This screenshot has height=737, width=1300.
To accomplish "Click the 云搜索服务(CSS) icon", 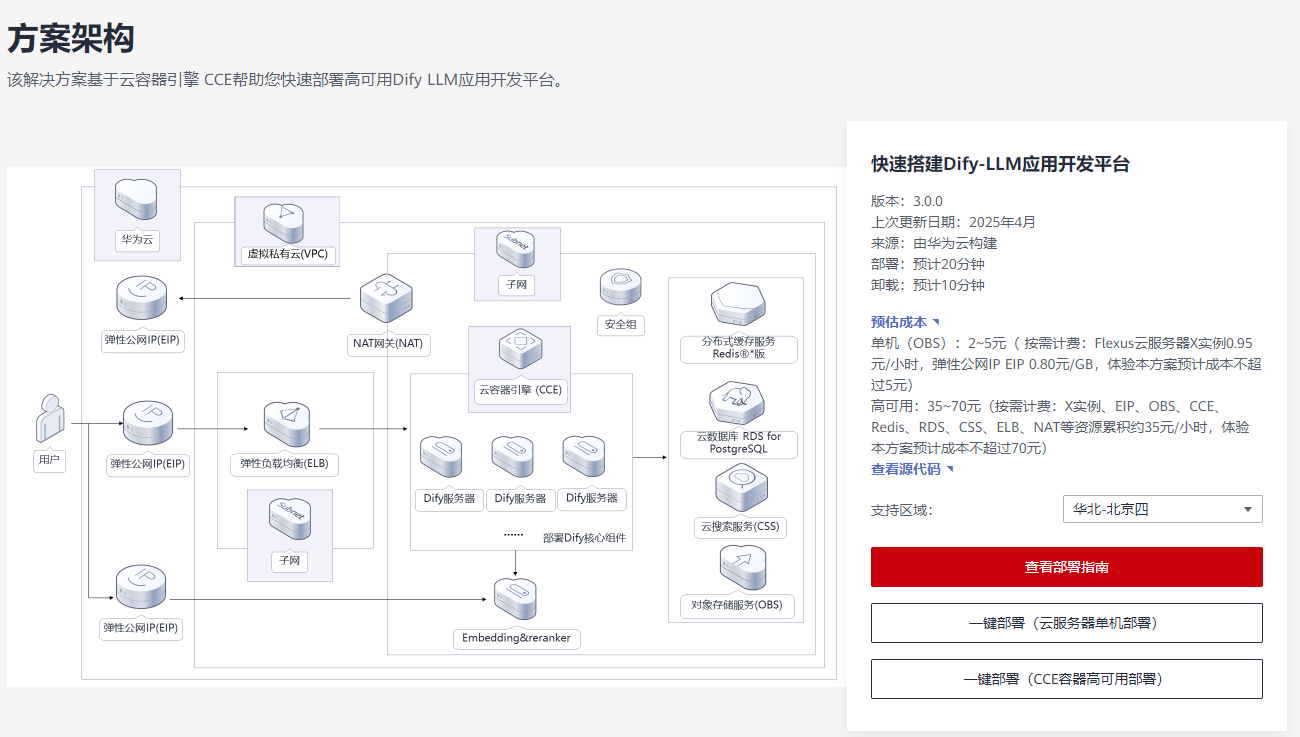I will (x=741, y=489).
